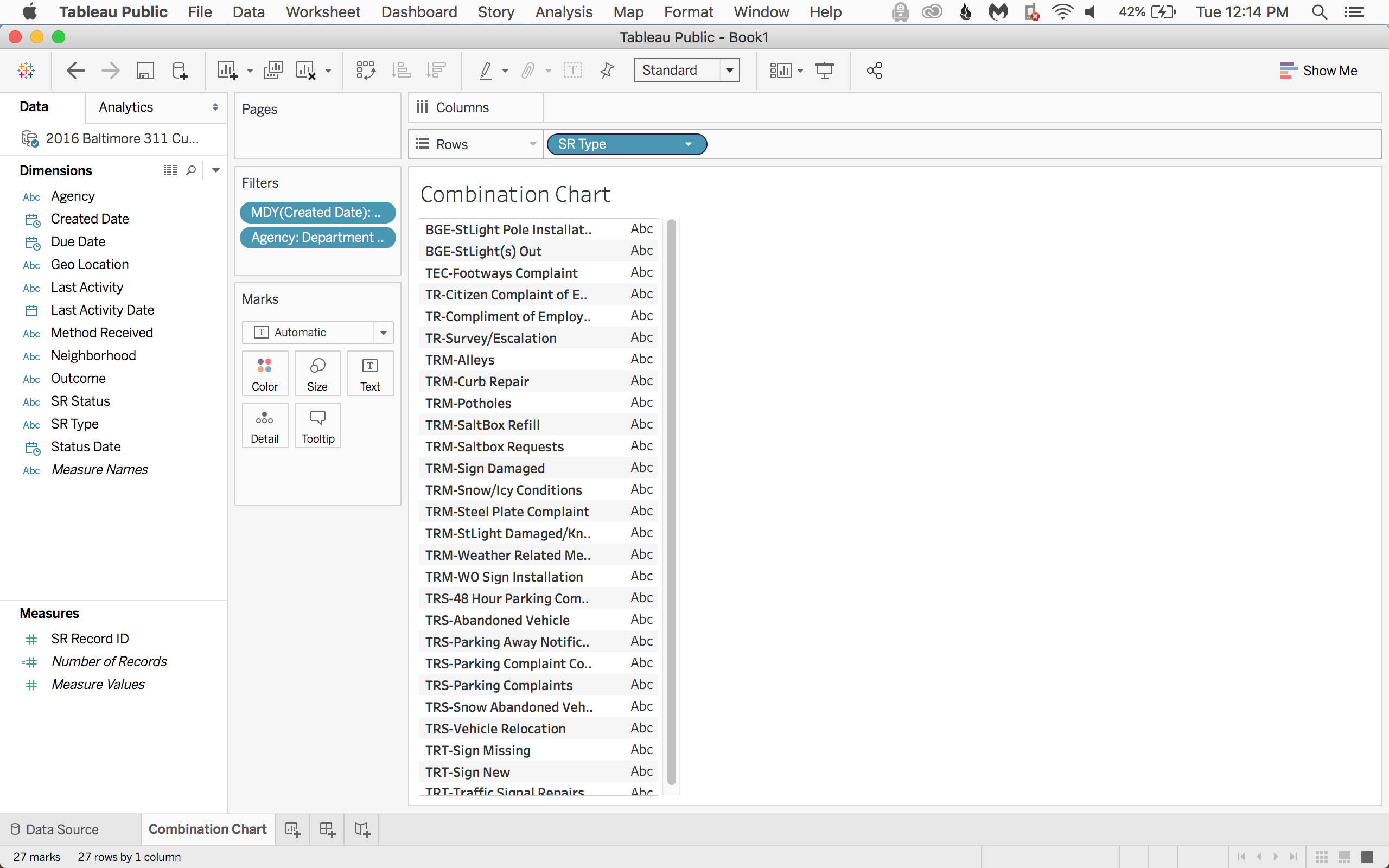This screenshot has height=868, width=1389.
Task: Open the Tooltip marks card
Action: pos(317,426)
